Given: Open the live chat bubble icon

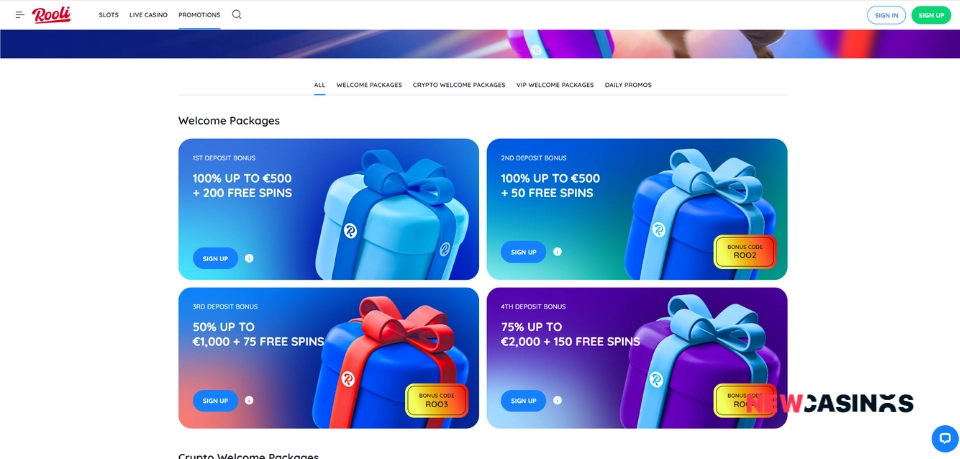Looking at the screenshot, I should click(x=945, y=438).
